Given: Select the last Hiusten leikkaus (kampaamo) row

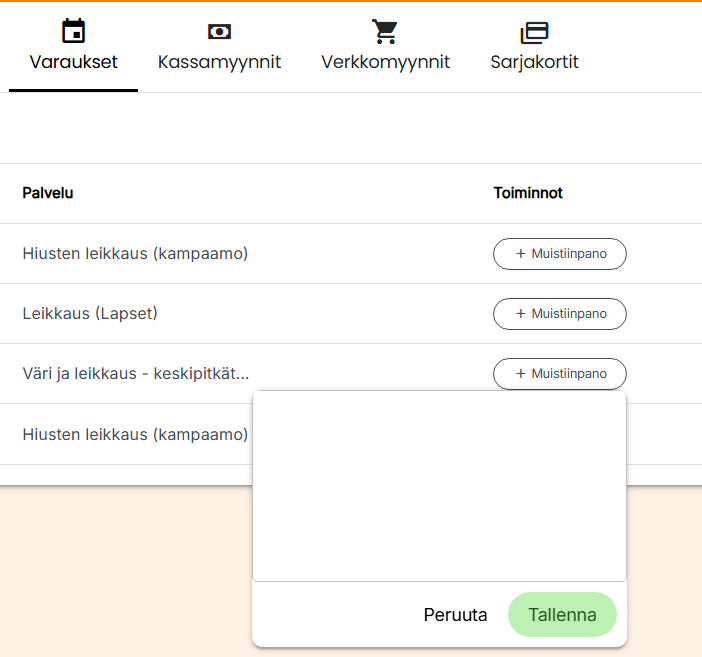Looking at the screenshot, I should 135,434.
